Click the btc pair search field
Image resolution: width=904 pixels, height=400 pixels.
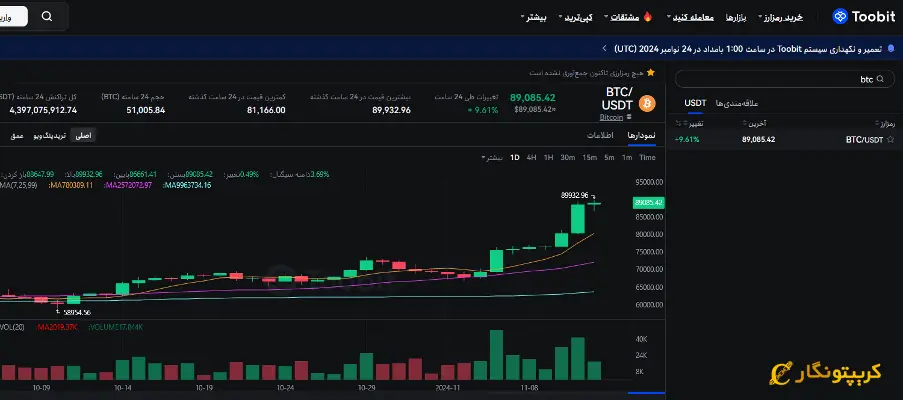[785, 80]
